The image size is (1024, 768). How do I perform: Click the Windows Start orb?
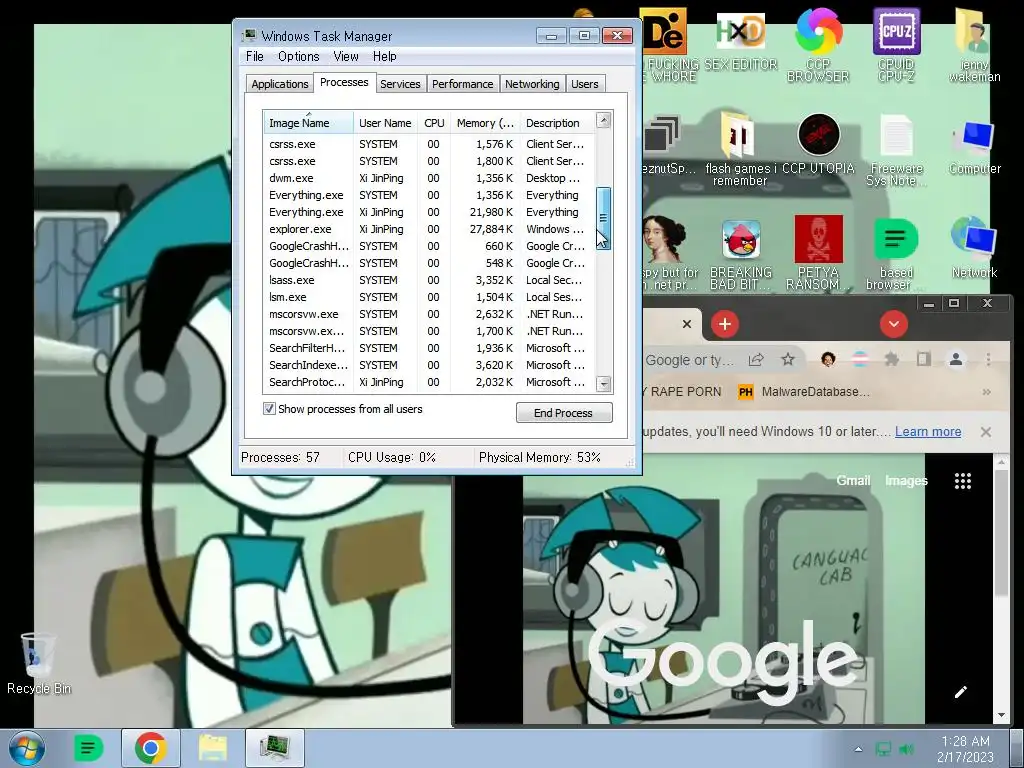tap(27, 748)
